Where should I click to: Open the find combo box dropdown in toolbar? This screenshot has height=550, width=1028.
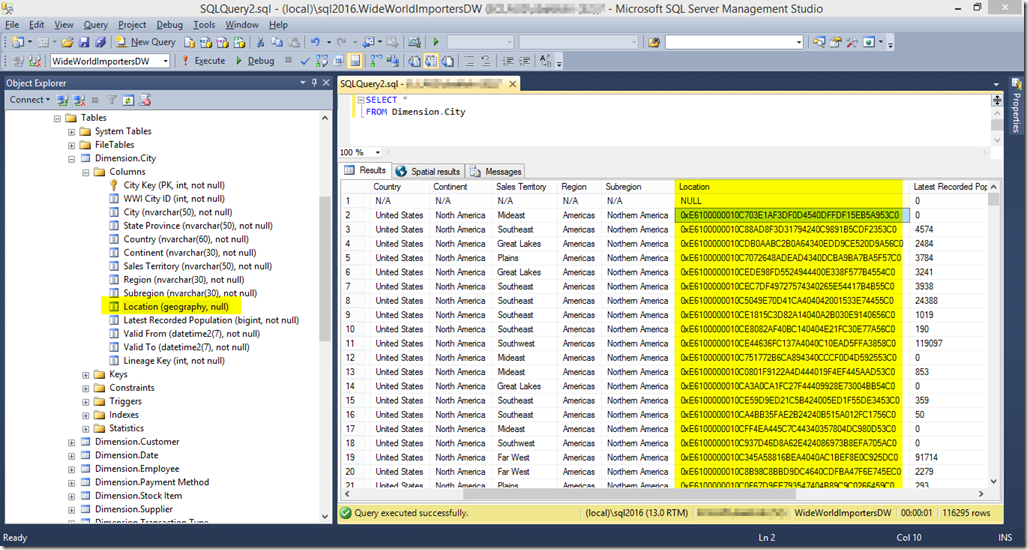click(x=799, y=42)
